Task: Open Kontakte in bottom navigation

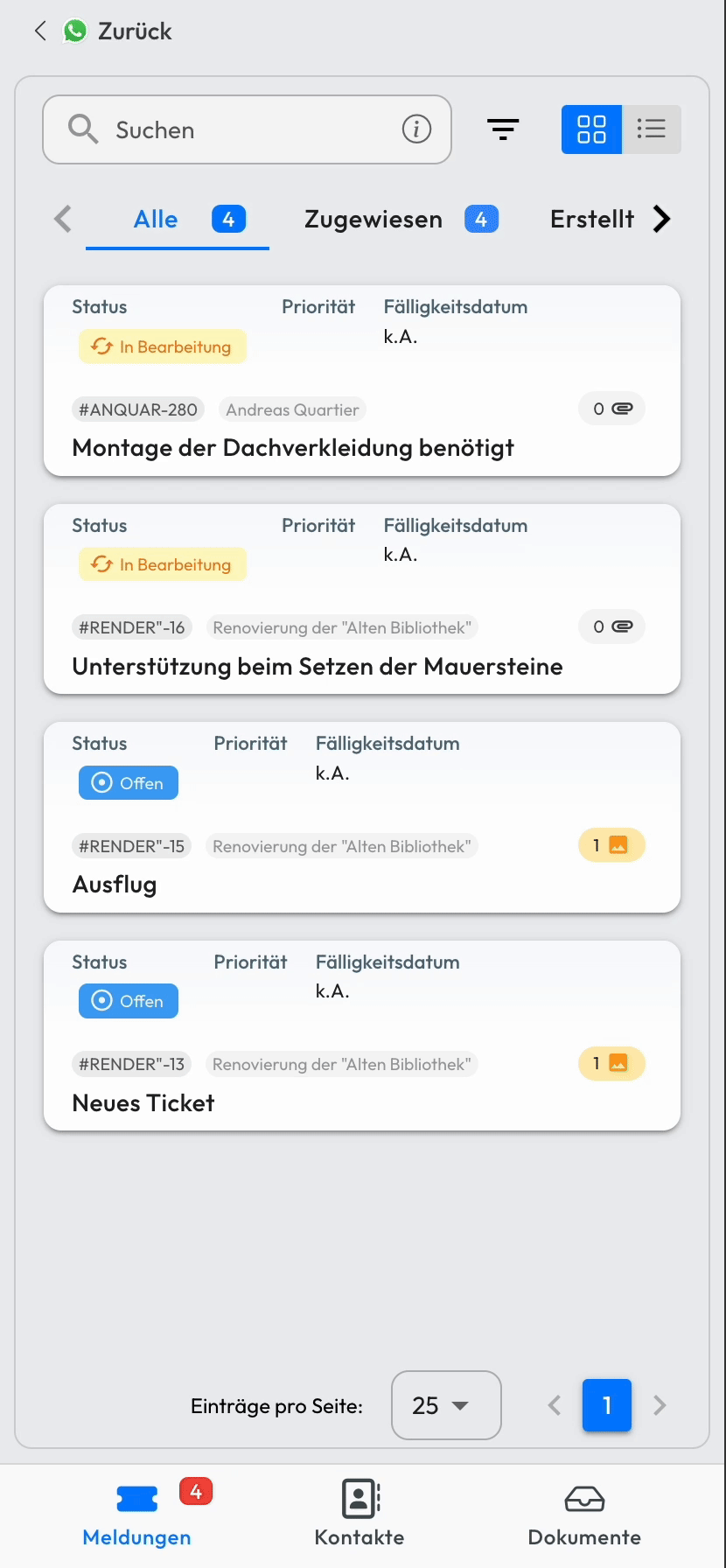Action: pyautogui.click(x=360, y=1514)
